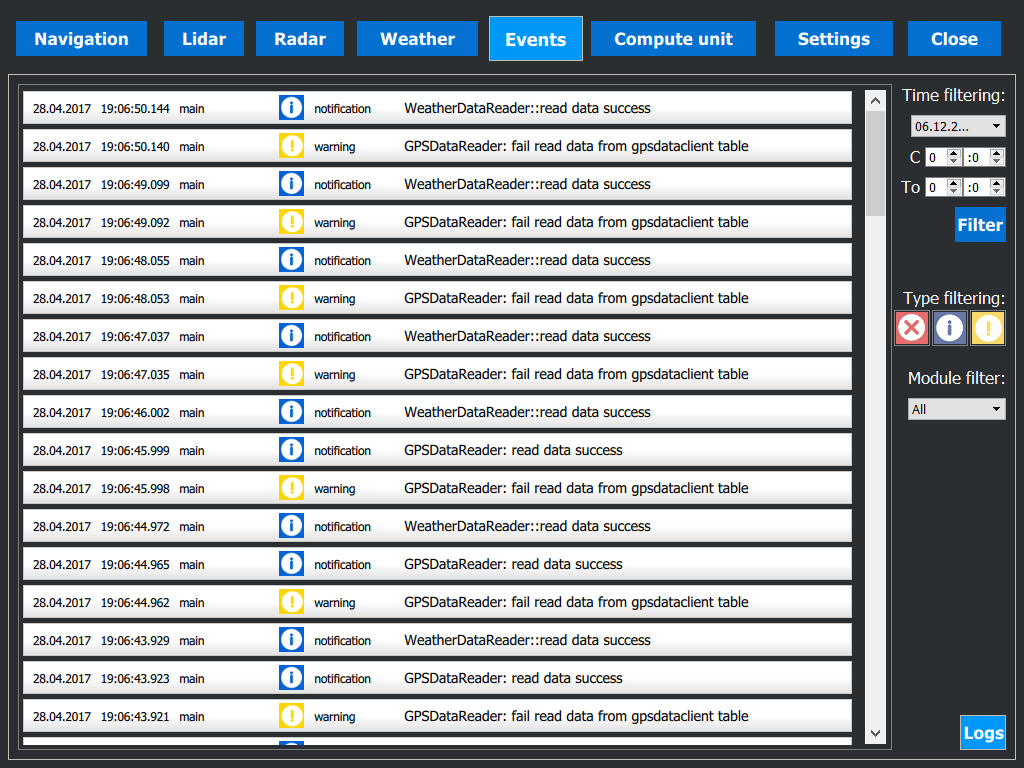This screenshot has height=768, width=1024.
Task: Click the info icon on the 19:06:47.037 row
Action: click(291, 336)
